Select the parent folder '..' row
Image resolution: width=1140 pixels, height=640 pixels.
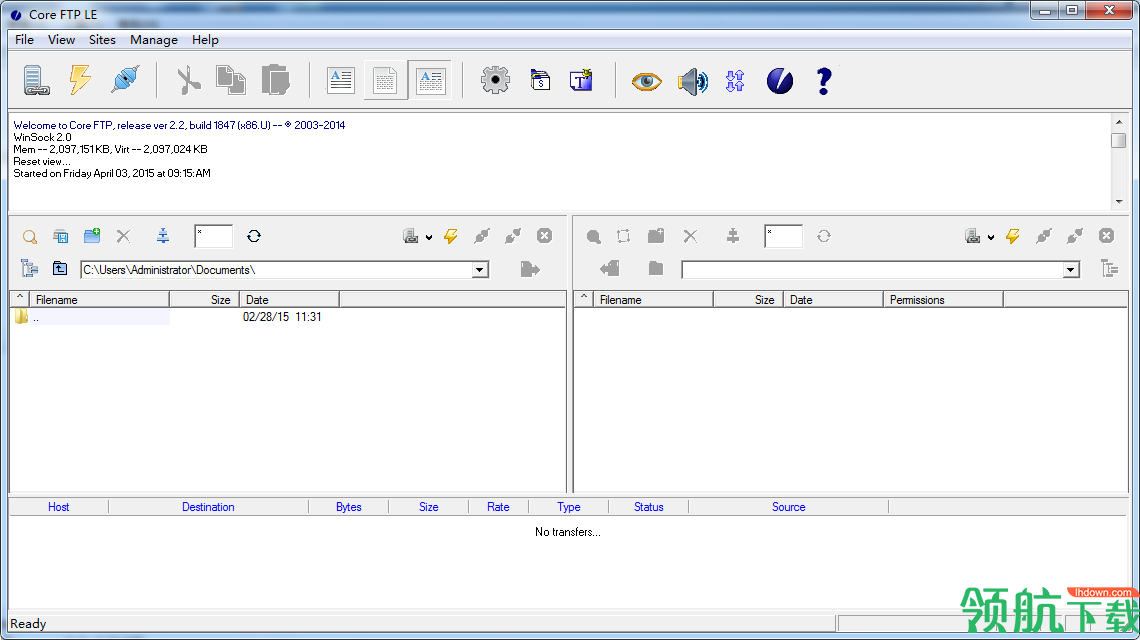(x=91, y=317)
